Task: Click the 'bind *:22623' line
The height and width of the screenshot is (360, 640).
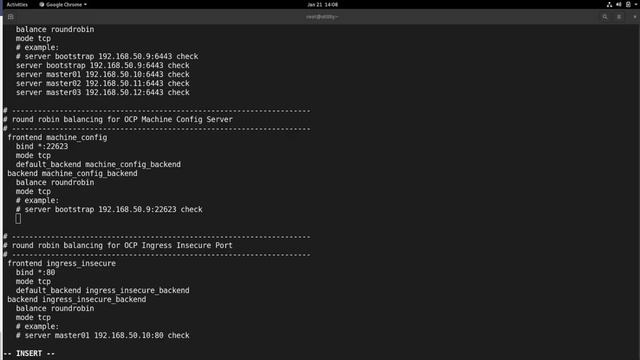Action: coord(42,147)
